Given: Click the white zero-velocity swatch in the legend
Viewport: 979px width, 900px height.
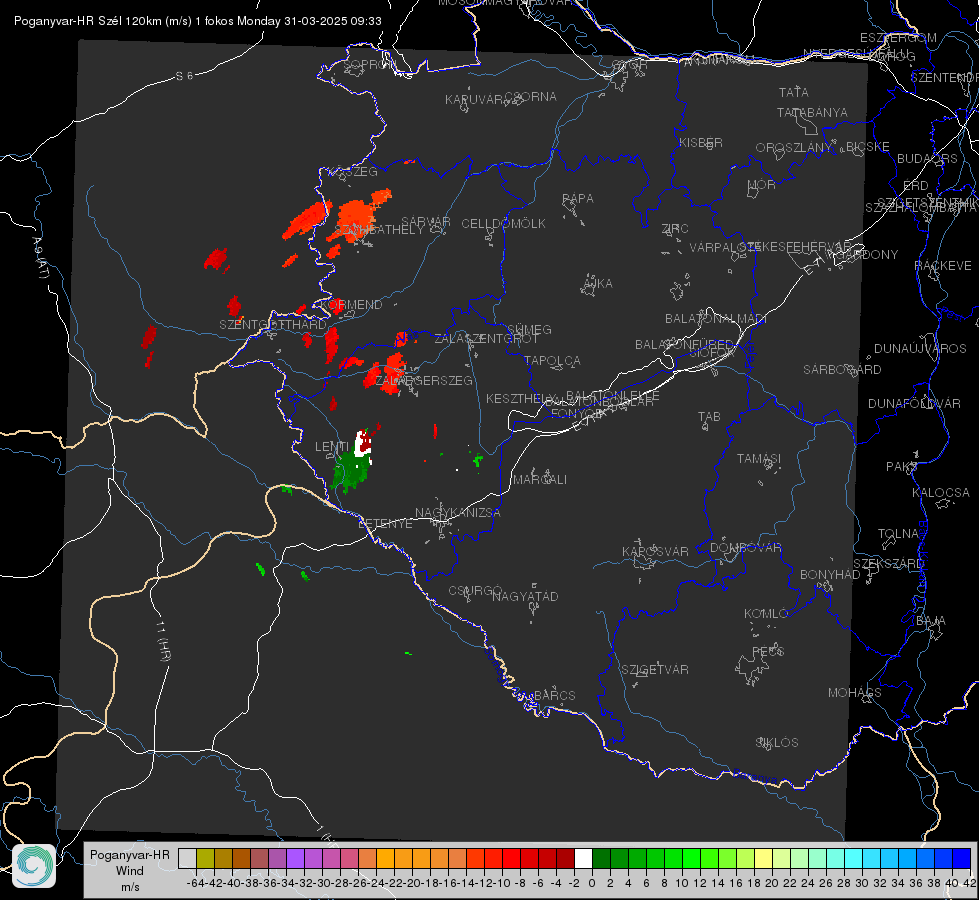Looking at the screenshot, I should pyautogui.click(x=583, y=858).
